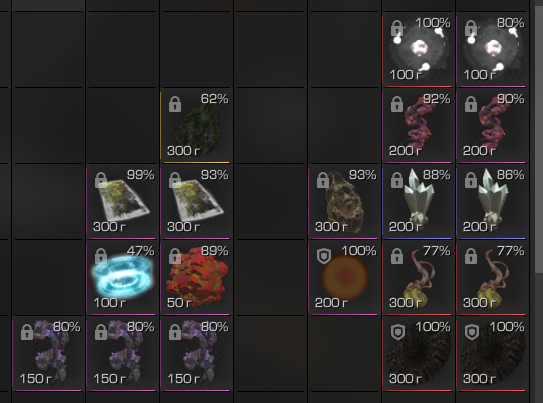543x403 pixels.
Task: Select the 100% white orb artifact
Action: (418, 50)
